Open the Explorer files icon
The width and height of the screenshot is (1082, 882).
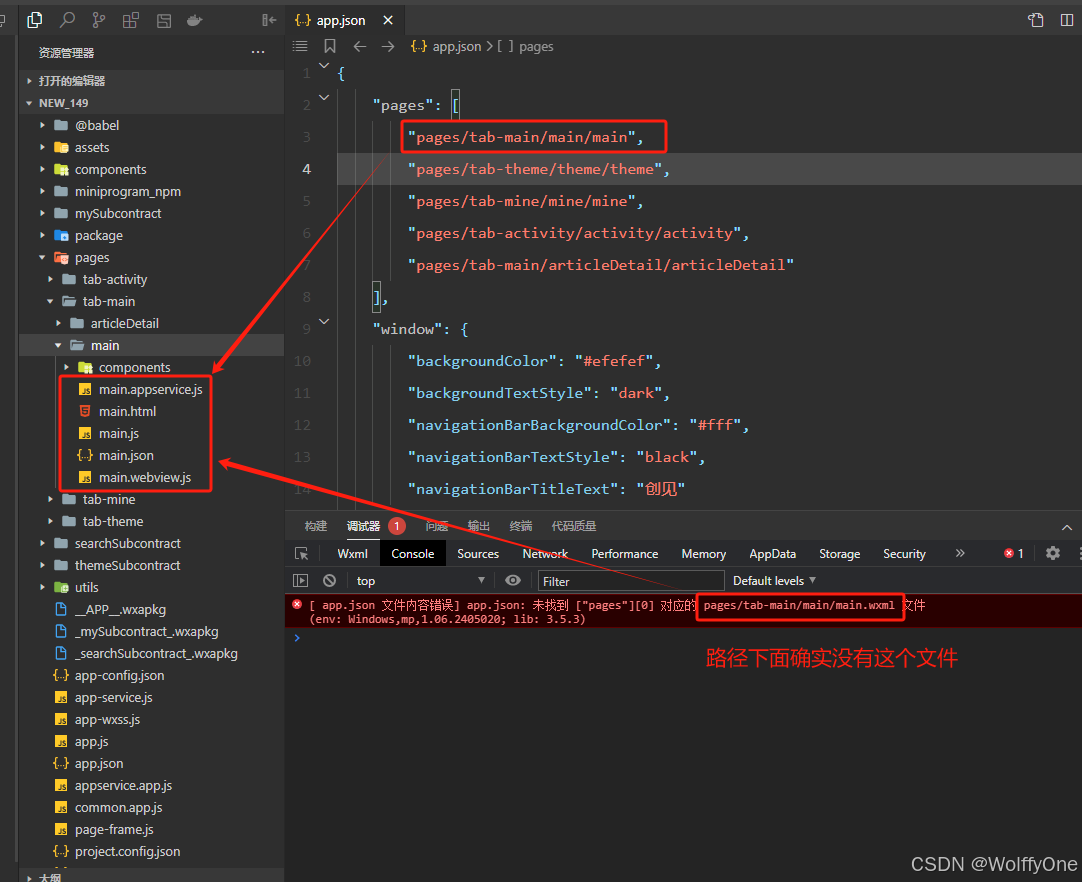(35, 20)
